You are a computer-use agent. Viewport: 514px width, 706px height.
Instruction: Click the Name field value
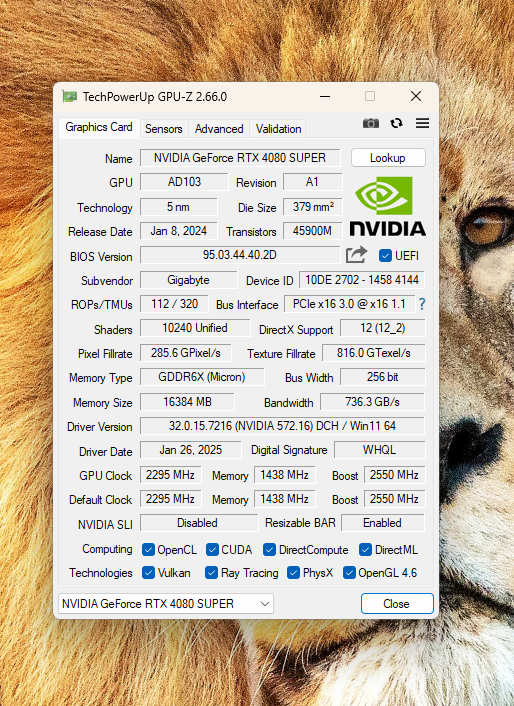pos(240,158)
